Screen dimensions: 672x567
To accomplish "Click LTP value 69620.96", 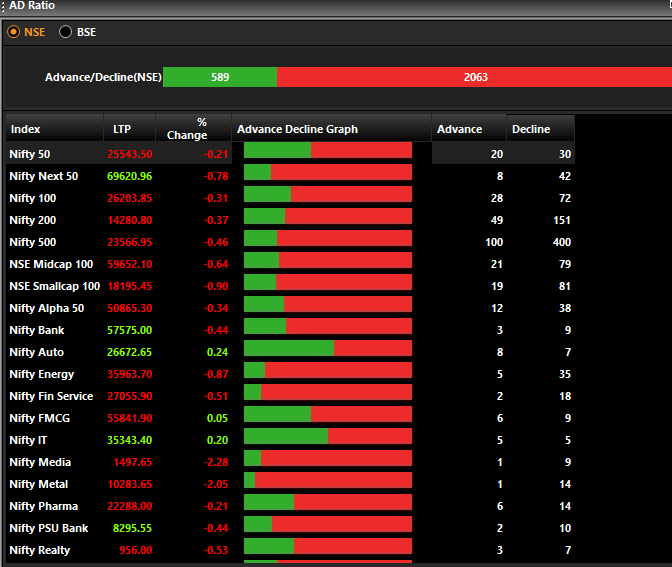I will pyautogui.click(x=129, y=176).
